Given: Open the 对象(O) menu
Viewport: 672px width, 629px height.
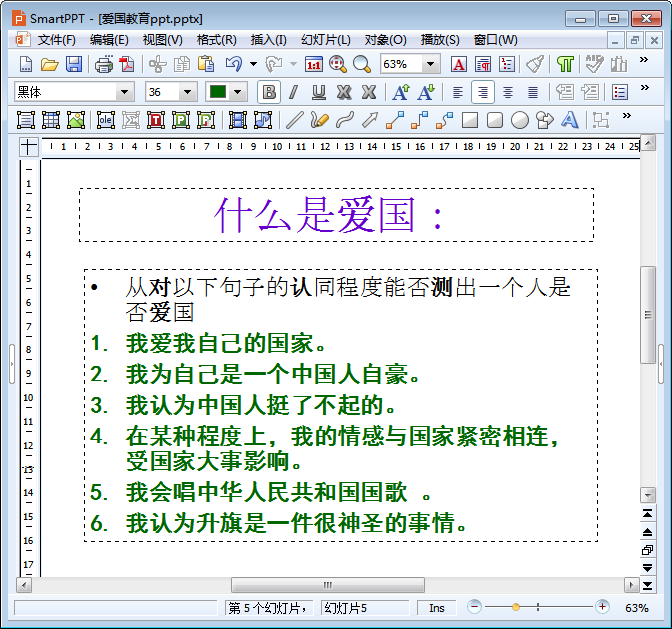Looking at the screenshot, I should [385, 40].
